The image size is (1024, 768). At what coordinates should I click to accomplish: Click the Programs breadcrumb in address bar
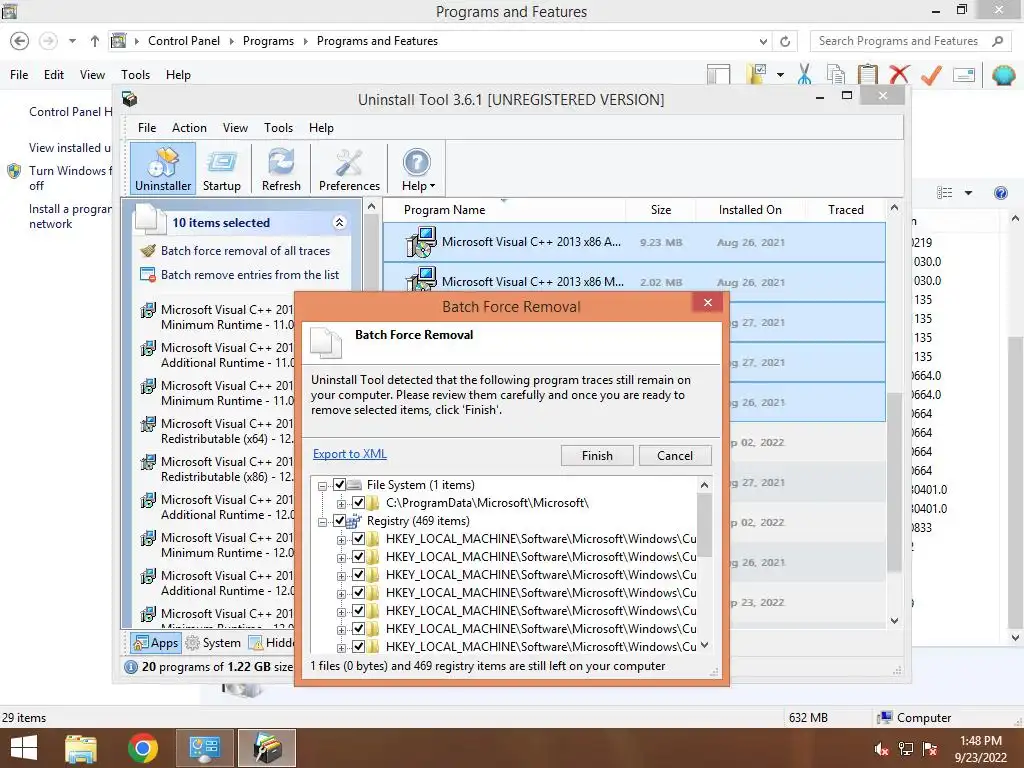click(268, 41)
